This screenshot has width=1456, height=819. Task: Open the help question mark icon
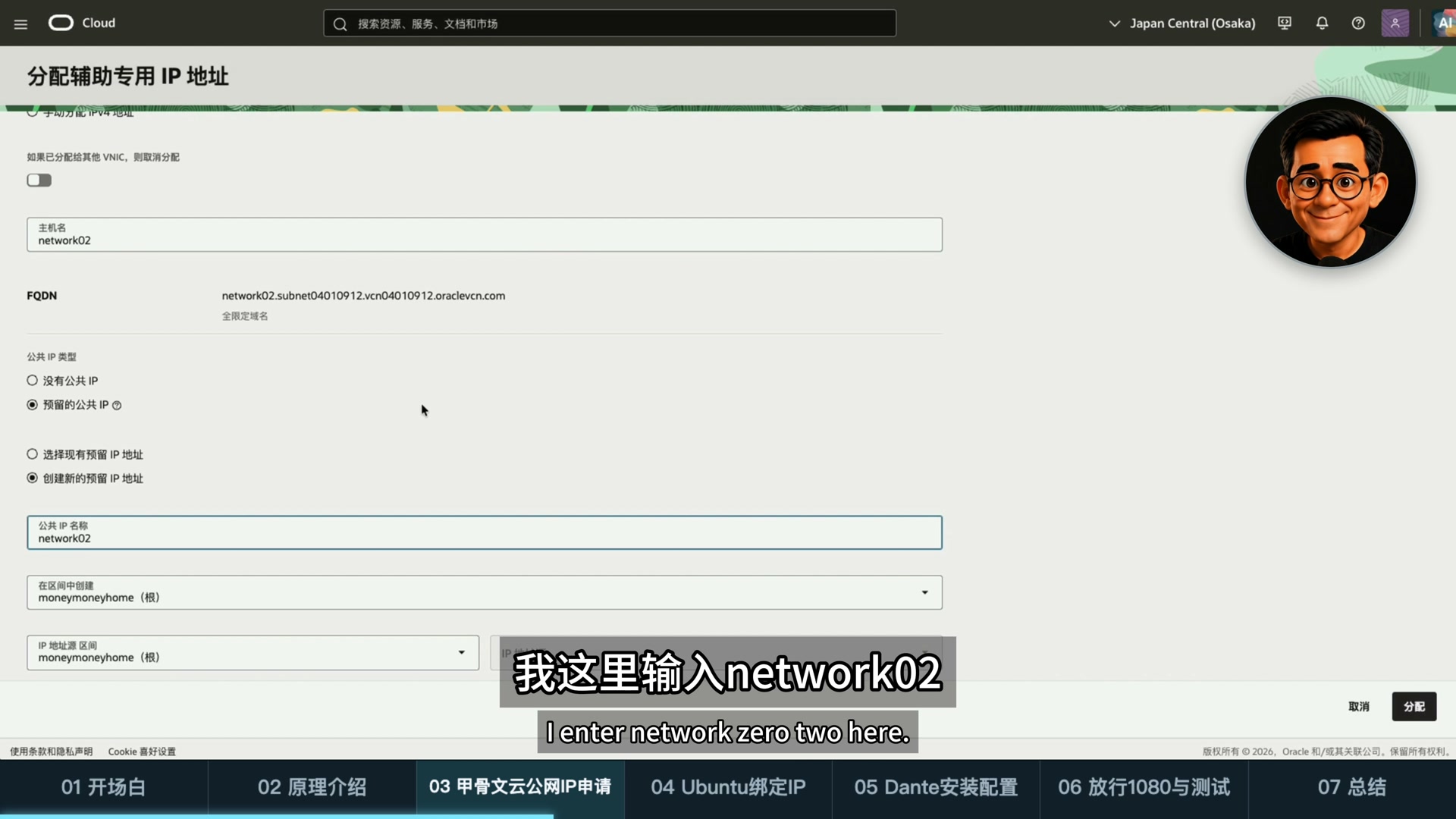click(1358, 24)
